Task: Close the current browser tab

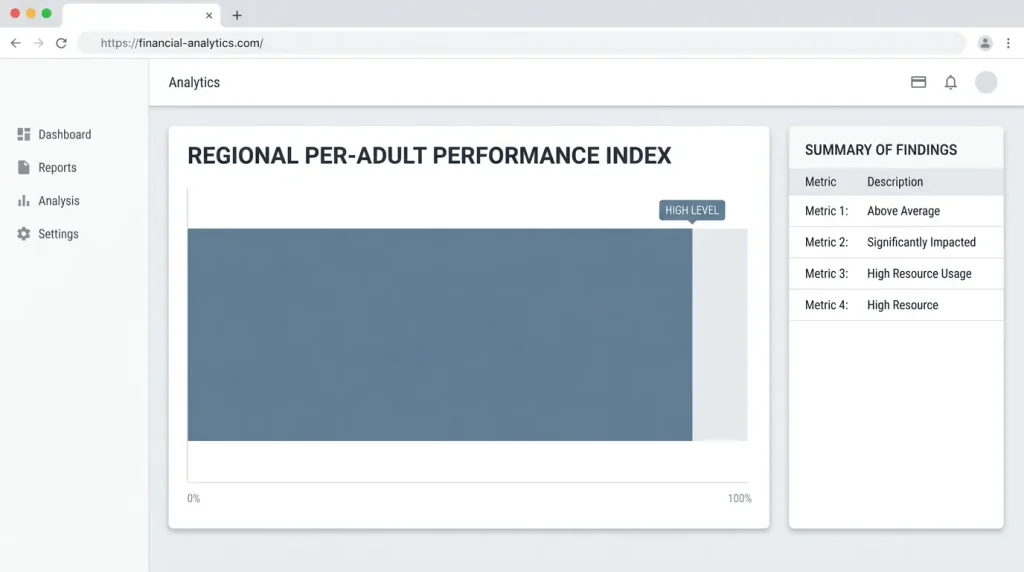Action: 209,15
